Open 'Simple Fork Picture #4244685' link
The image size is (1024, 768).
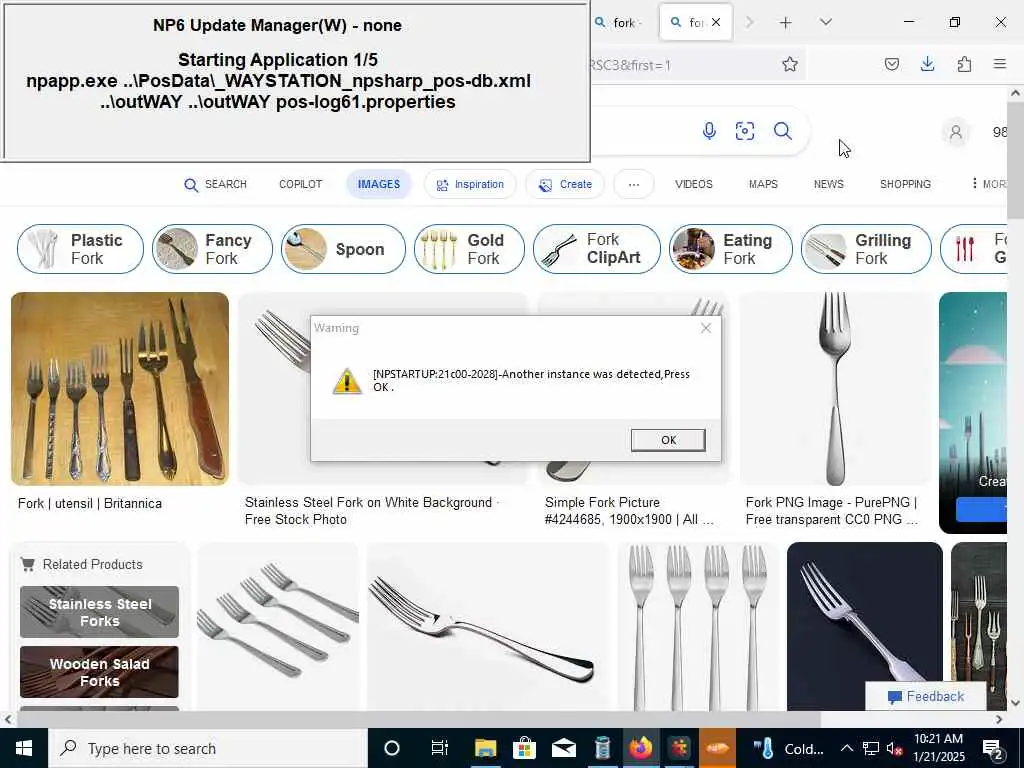pyautogui.click(x=628, y=511)
